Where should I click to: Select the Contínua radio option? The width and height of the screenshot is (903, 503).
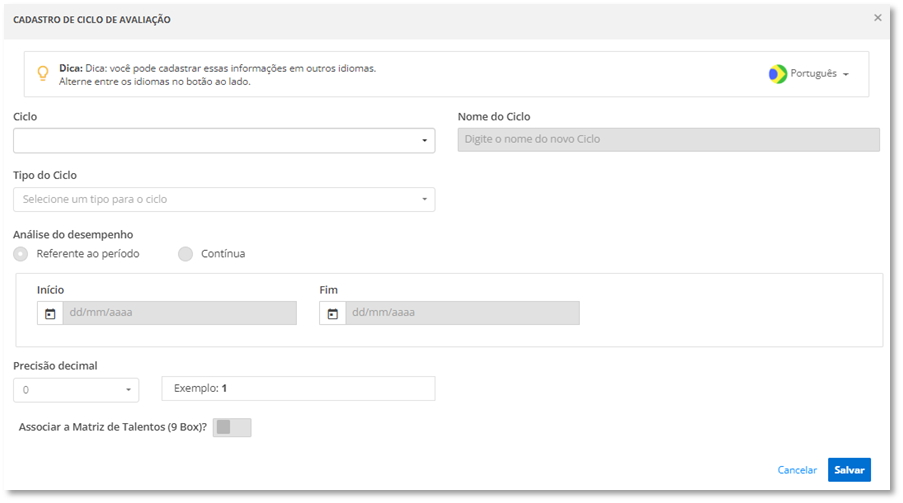click(185, 254)
